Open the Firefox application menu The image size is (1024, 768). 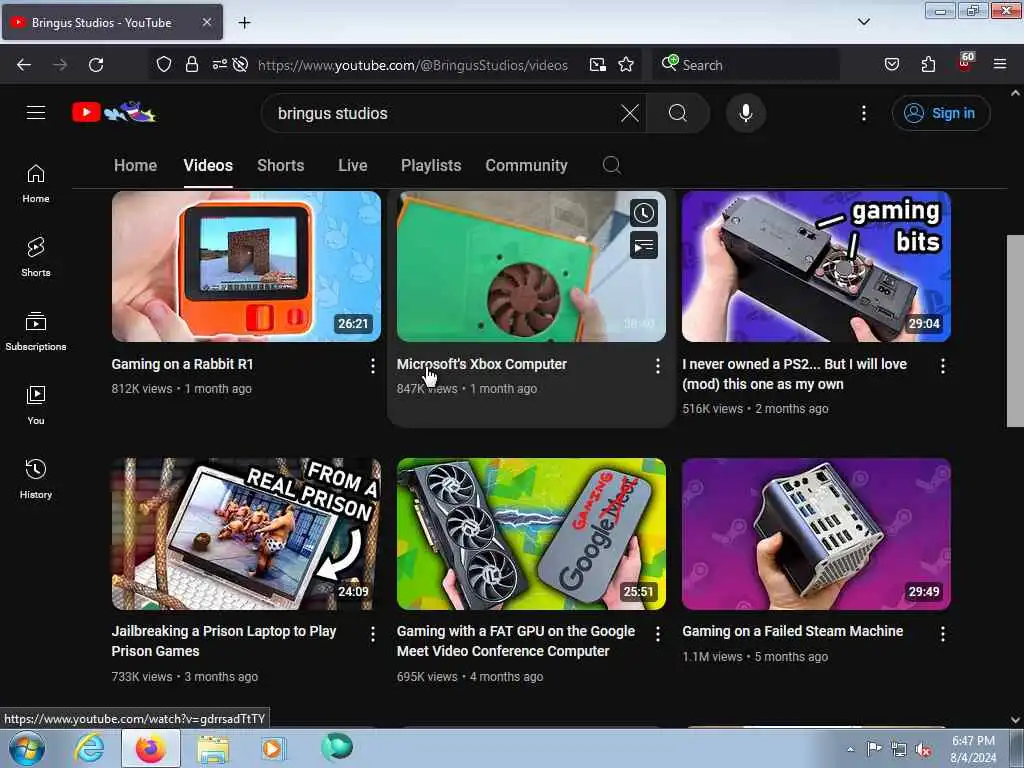pyautogui.click(x=1000, y=64)
